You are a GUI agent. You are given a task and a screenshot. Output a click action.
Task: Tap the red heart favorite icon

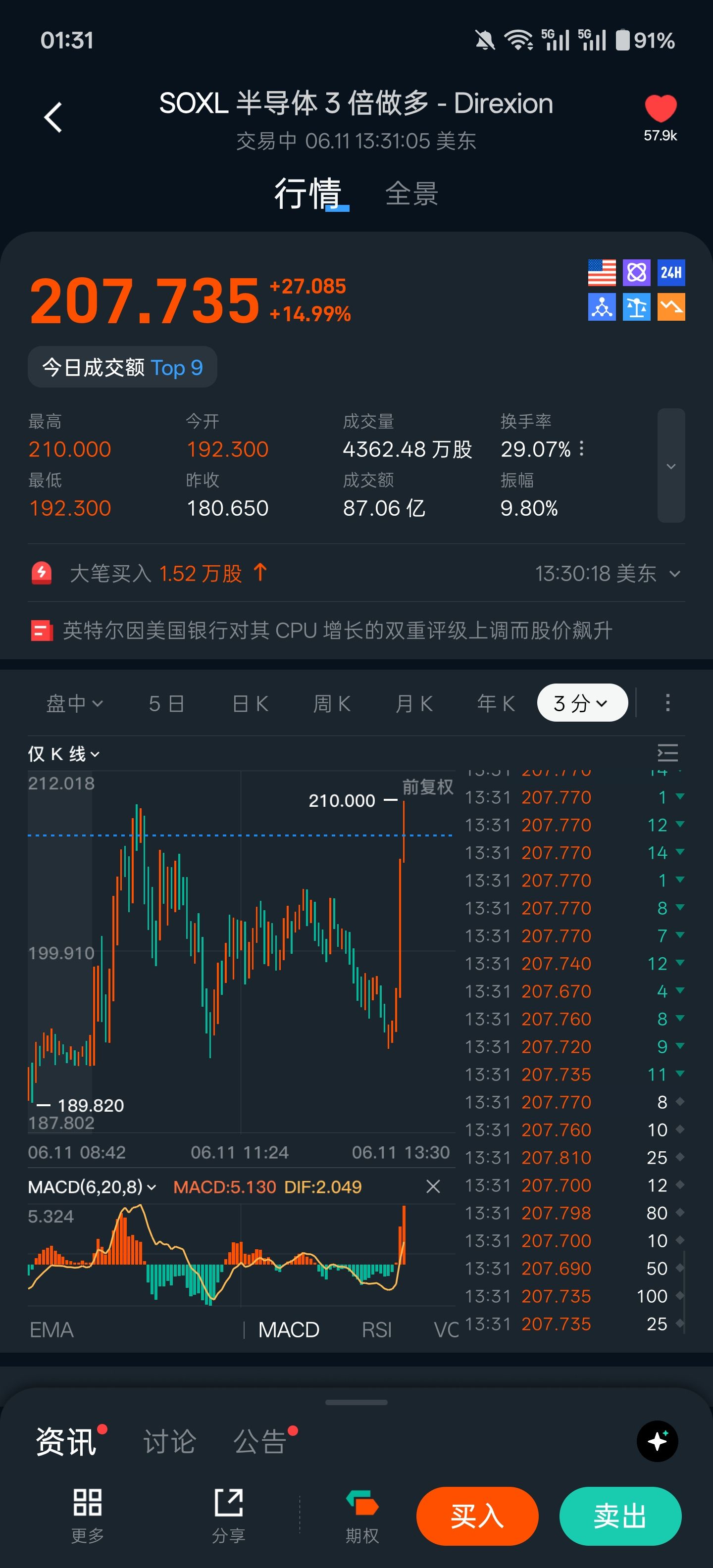661,108
